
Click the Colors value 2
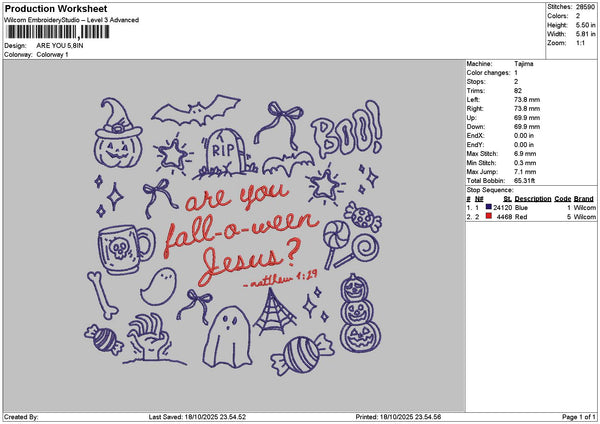click(x=578, y=16)
